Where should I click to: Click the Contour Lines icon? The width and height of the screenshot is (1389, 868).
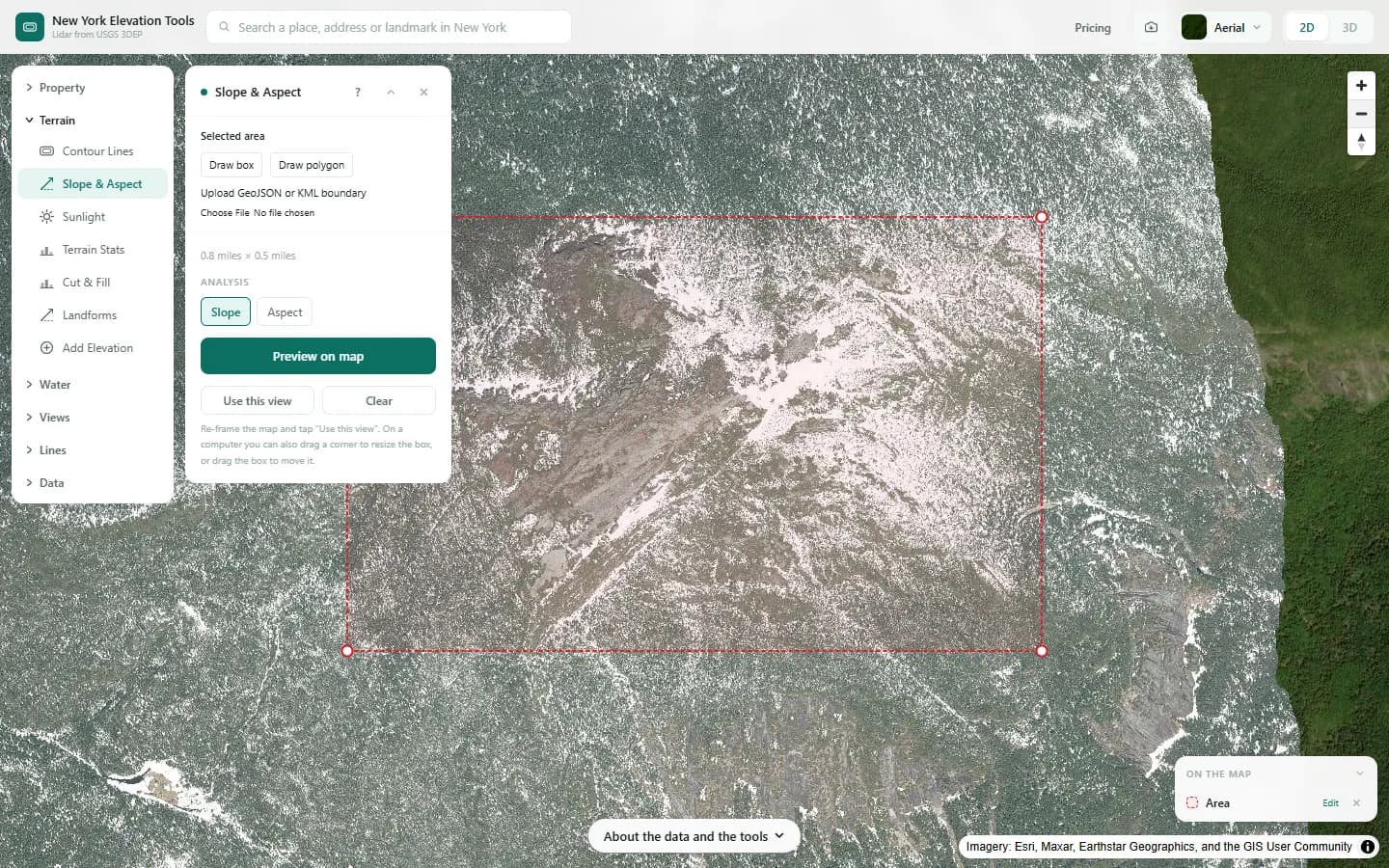pos(46,151)
